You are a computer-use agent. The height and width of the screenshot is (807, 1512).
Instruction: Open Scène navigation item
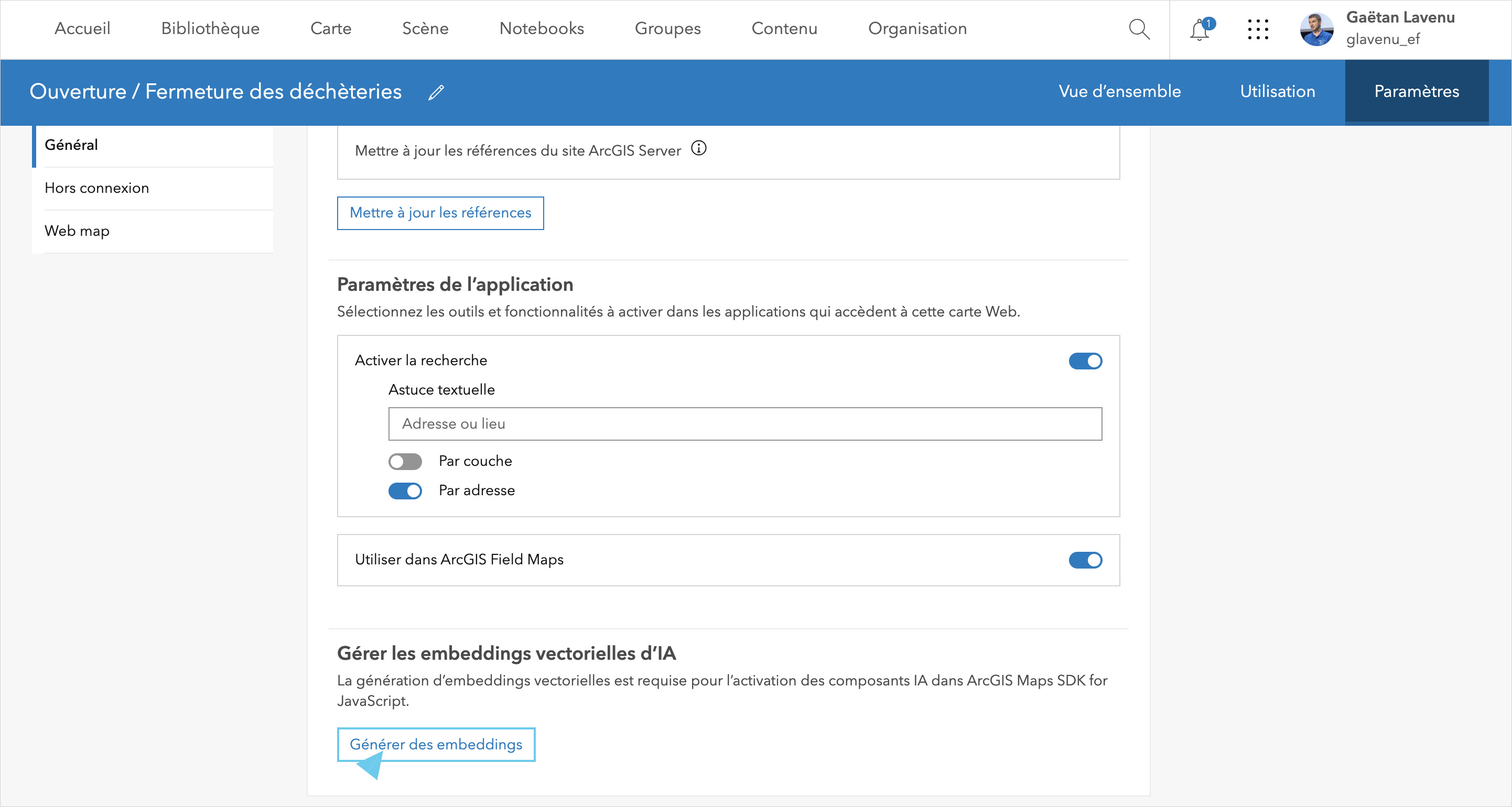coord(425,28)
